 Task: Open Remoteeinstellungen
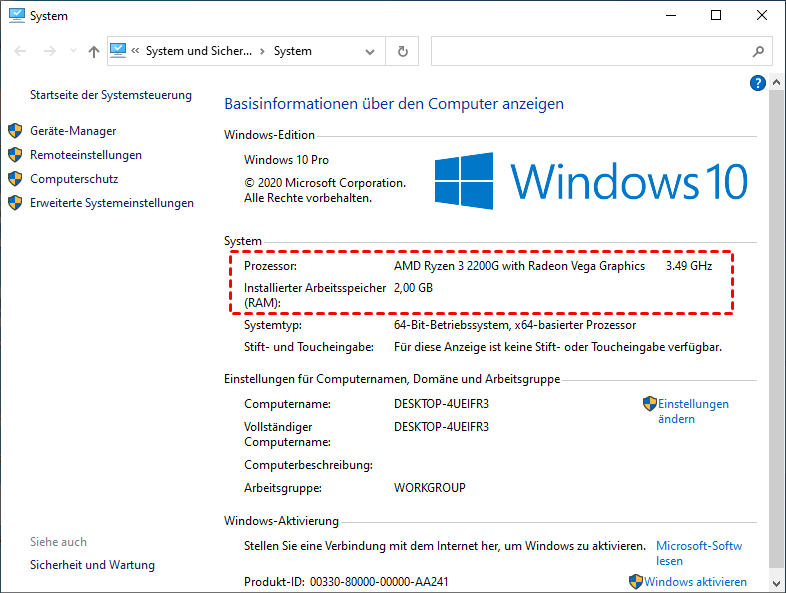pyautogui.click(x=86, y=155)
